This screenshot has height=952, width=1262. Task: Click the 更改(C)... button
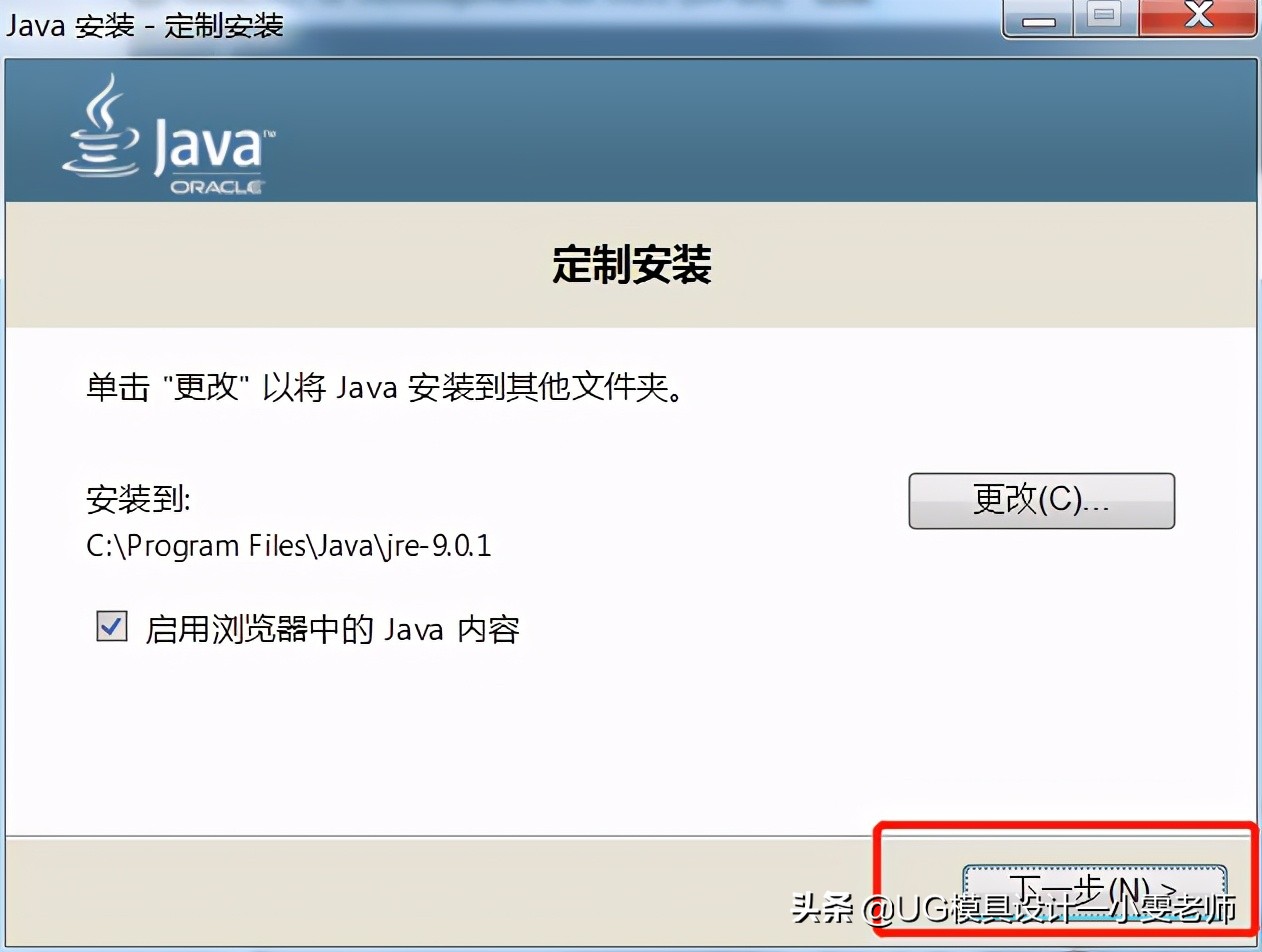click(1041, 501)
